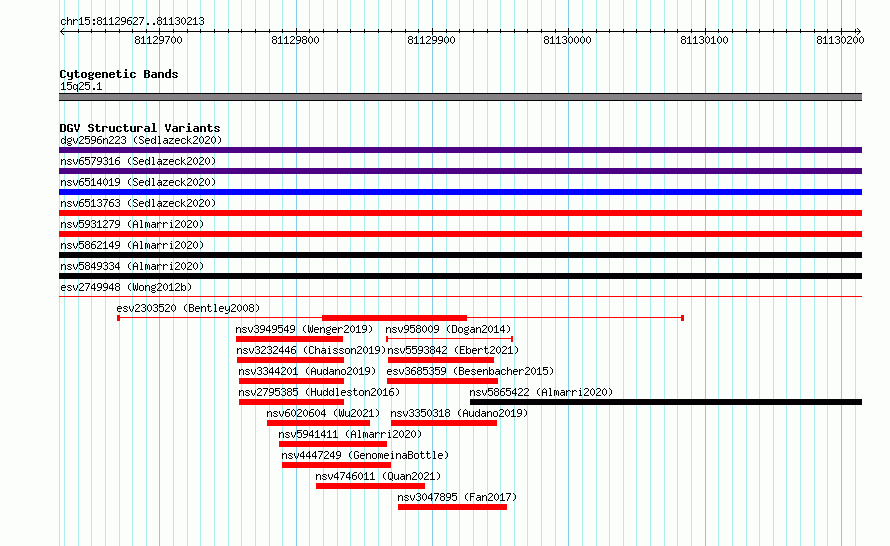Click esv2749948 (Wong2012b) label
Screen dimensions: 890x546
tap(126, 287)
